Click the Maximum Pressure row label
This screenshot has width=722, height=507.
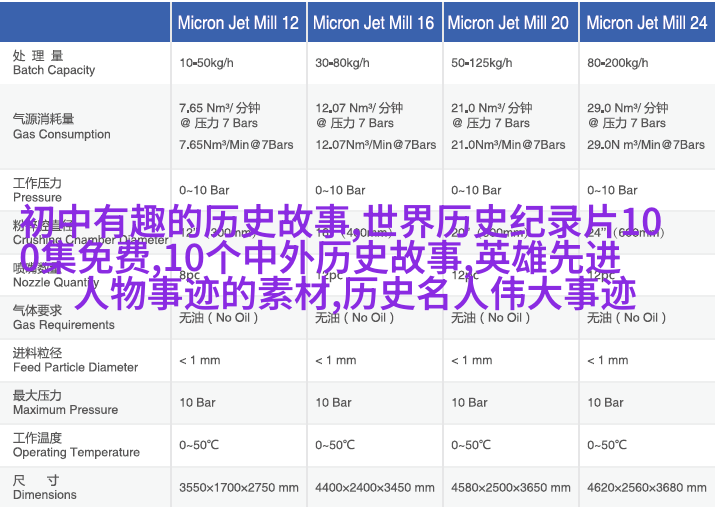click(65, 409)
